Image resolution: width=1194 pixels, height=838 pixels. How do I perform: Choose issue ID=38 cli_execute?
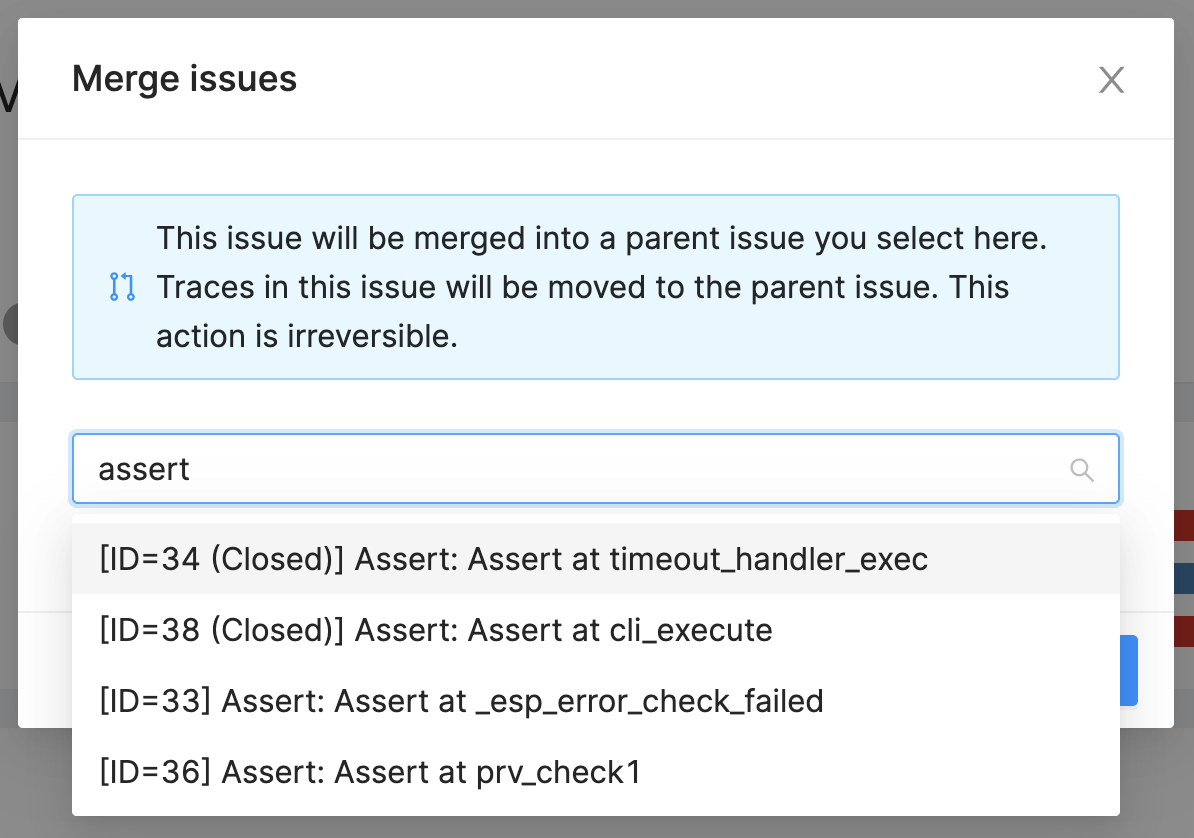(x=436, y=630)
